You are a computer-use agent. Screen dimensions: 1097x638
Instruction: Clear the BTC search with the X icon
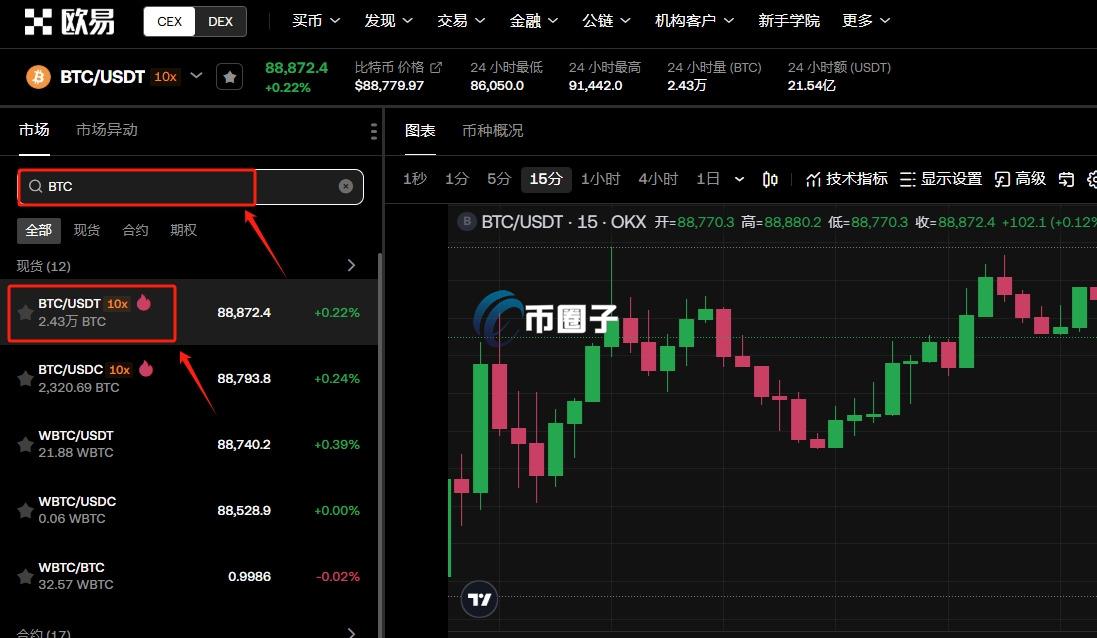tap(345, 186)
